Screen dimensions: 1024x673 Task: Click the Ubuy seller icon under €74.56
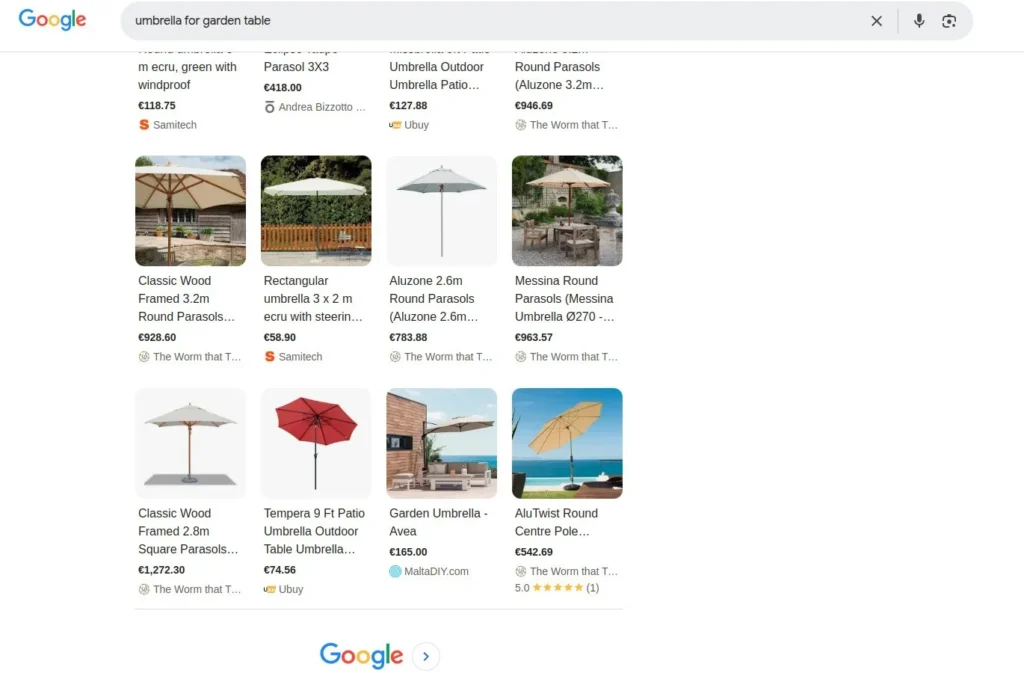pos(270,590)
